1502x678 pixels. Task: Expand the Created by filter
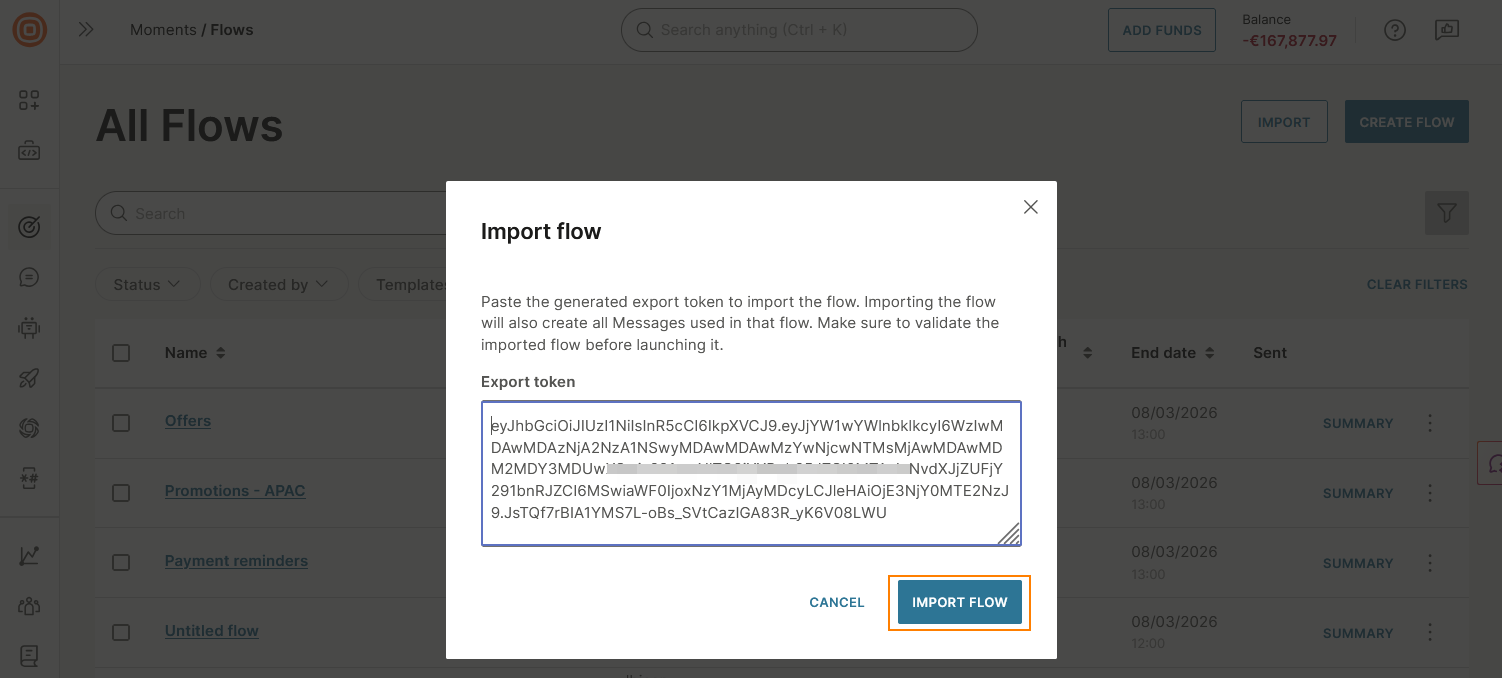(278, 284)
